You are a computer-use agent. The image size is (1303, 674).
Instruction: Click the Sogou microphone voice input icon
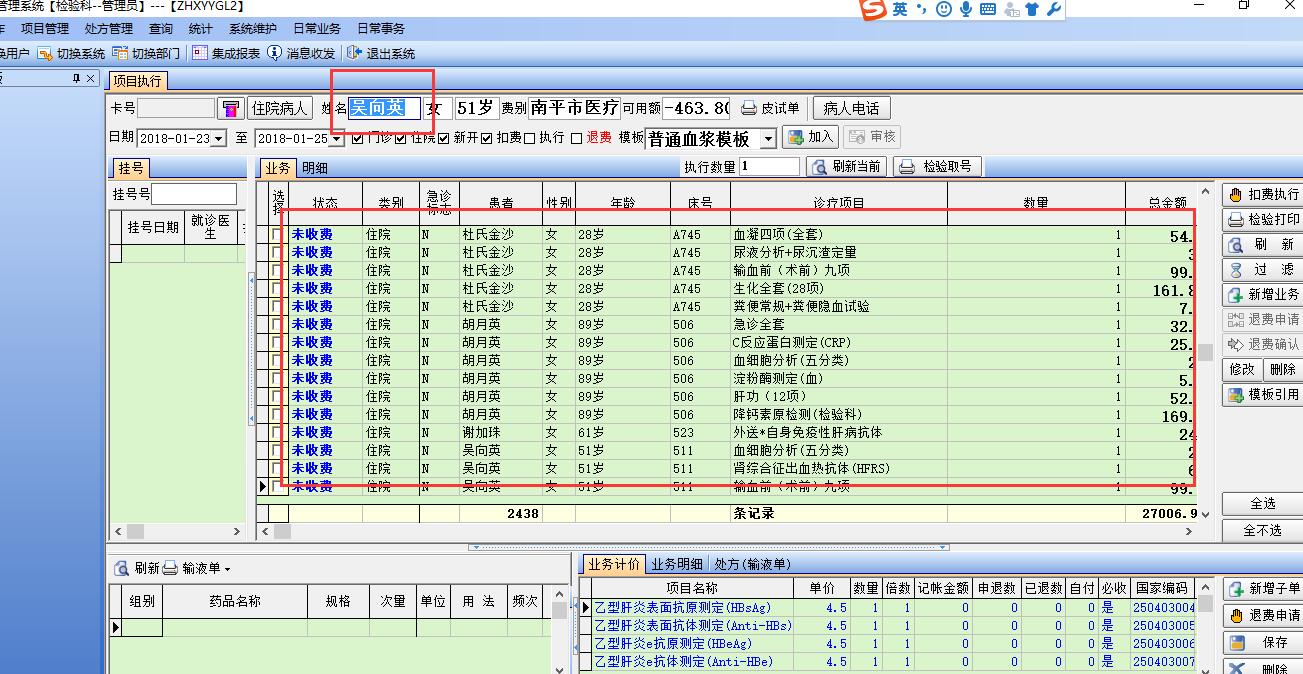pyautogui.click(x=965, y=9)
